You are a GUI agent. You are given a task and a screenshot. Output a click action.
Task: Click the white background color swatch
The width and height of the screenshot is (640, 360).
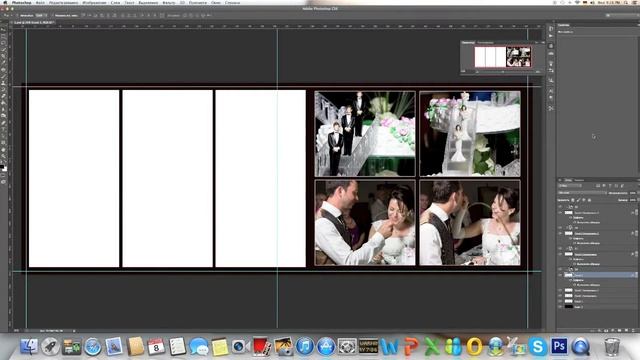pyautogui.click(x=5, y=169)
